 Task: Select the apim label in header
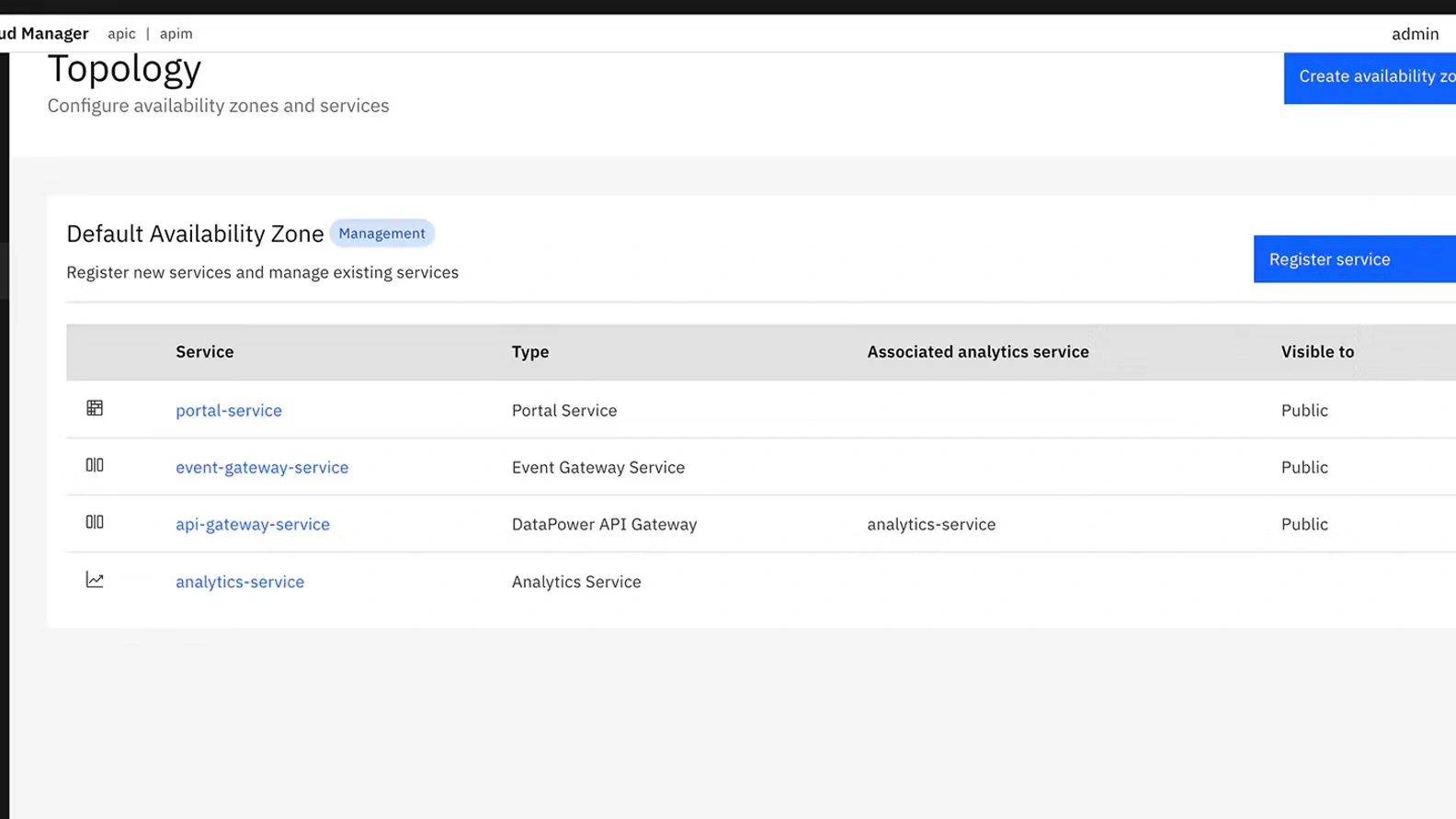click(x=176, y=34)
